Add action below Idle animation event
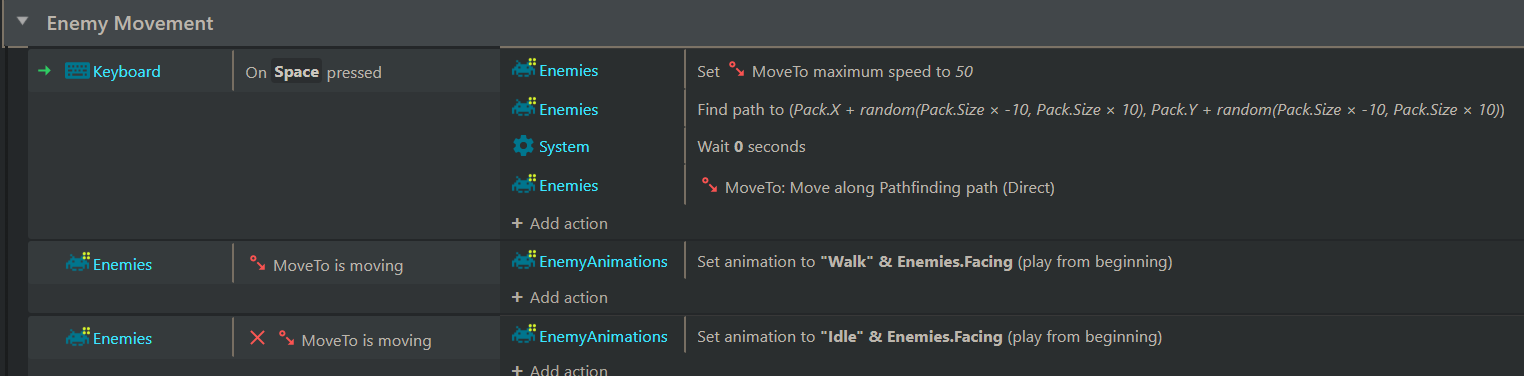Viewport: 1524px width, 376px height. point(560,370)
